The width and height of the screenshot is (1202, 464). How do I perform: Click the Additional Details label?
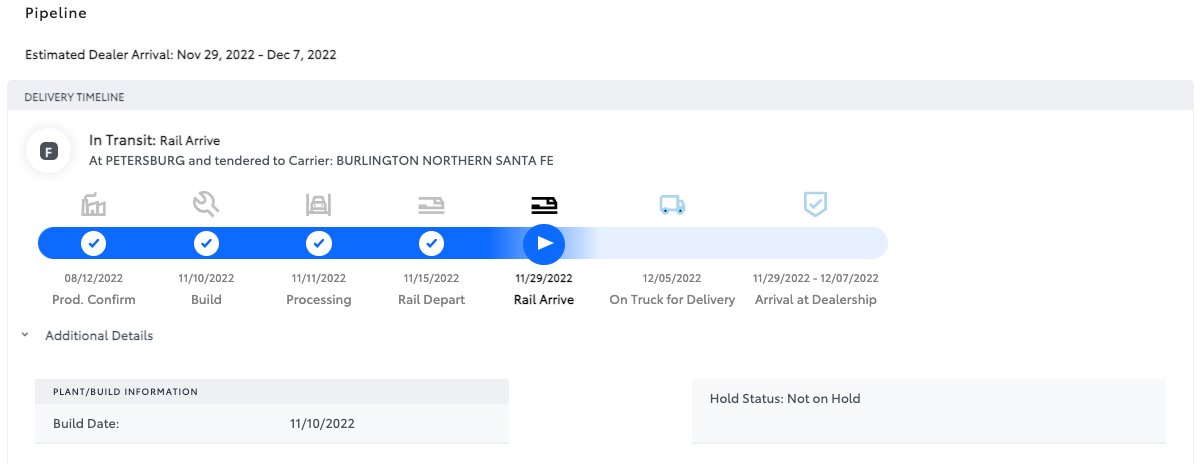[99, 336]
